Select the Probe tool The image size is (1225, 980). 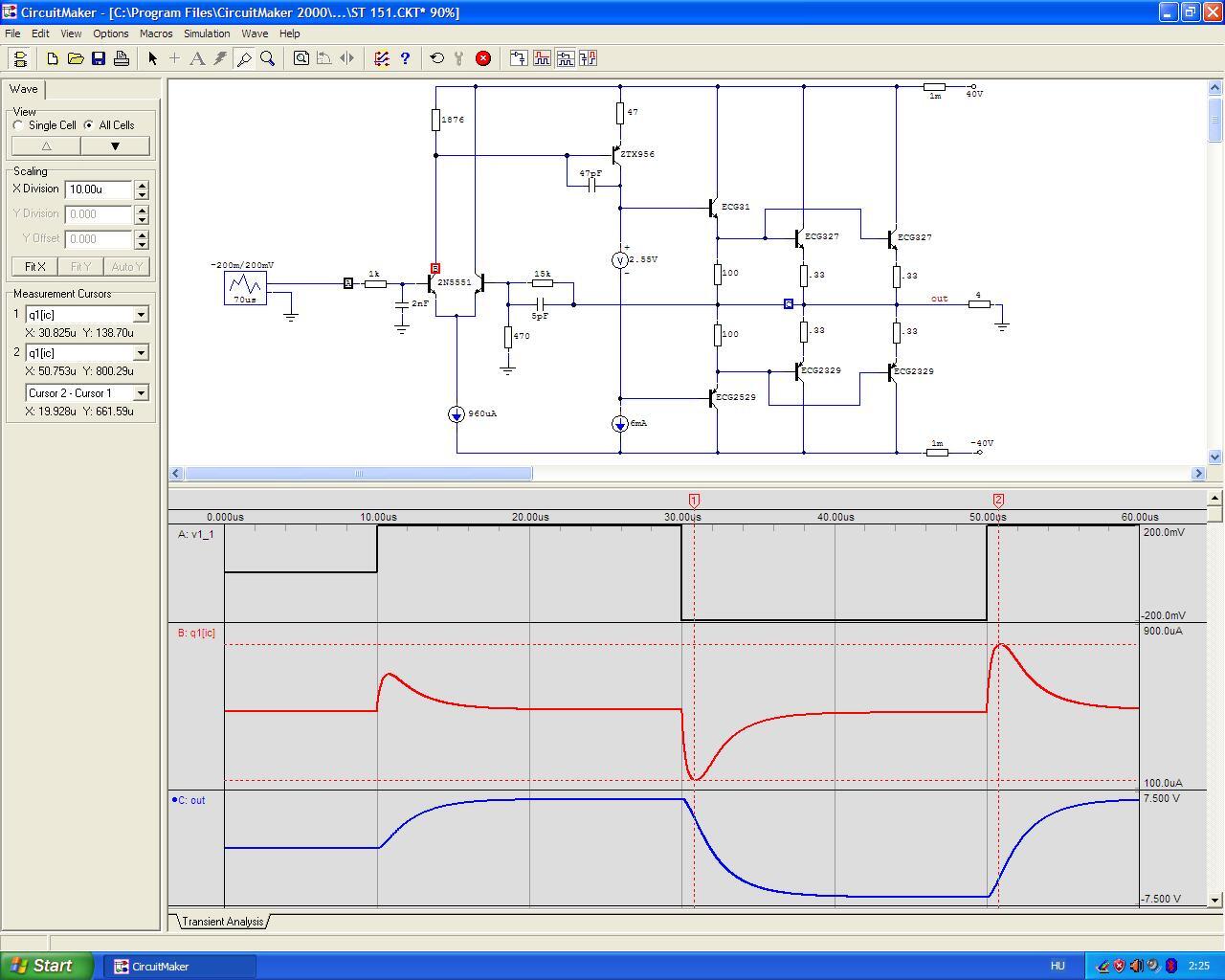(244, 58)
